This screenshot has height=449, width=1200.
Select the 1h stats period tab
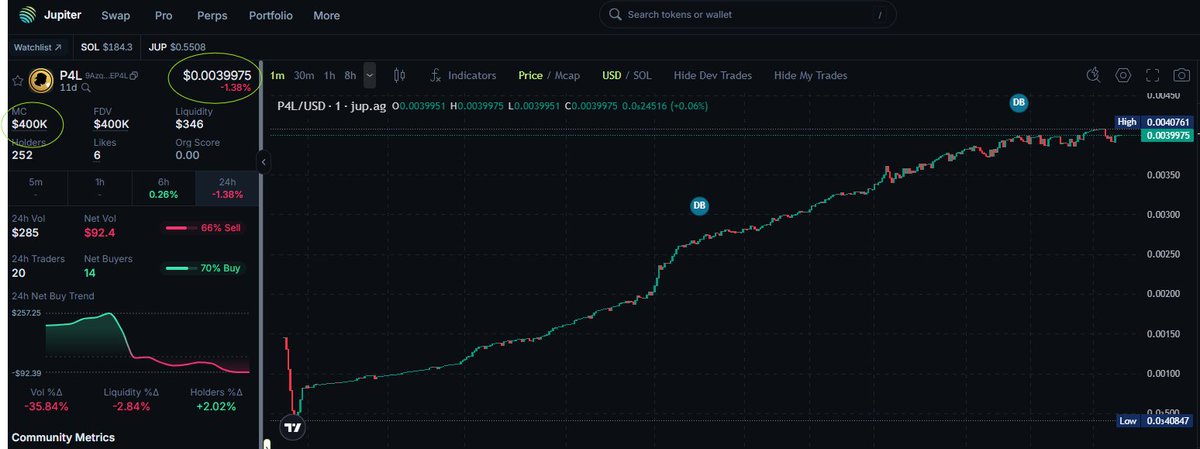[x=100, y=188]
